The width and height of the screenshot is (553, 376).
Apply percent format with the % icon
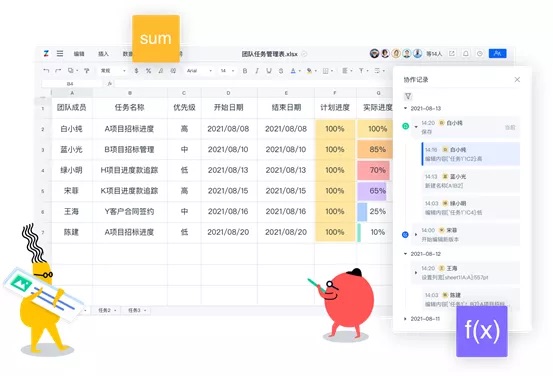click(x=148, y=71)
